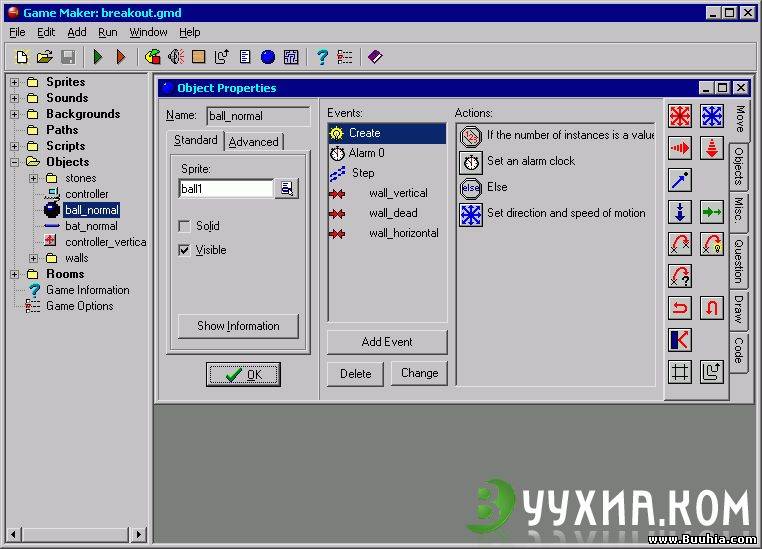This screenshot has height=549, width=762.
Task: Add a path using toolbar icon
Action: pyautogui.click(x=222, y=57)
